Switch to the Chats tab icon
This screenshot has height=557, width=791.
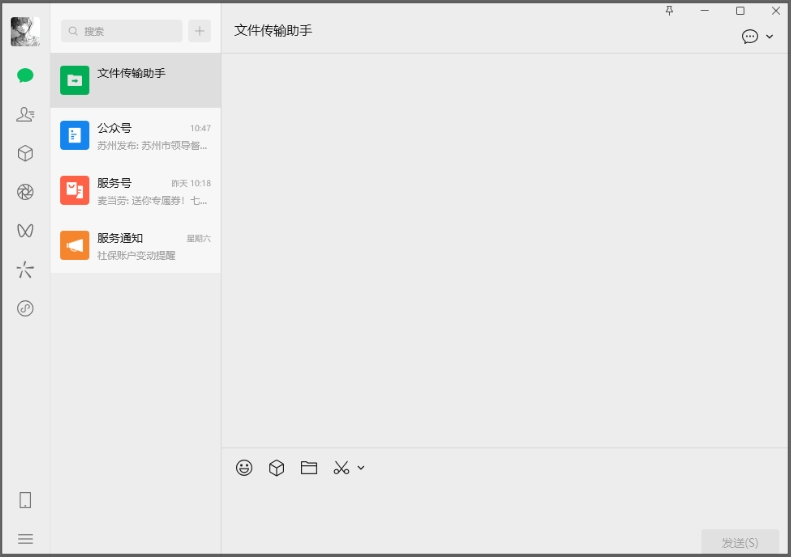25,76
